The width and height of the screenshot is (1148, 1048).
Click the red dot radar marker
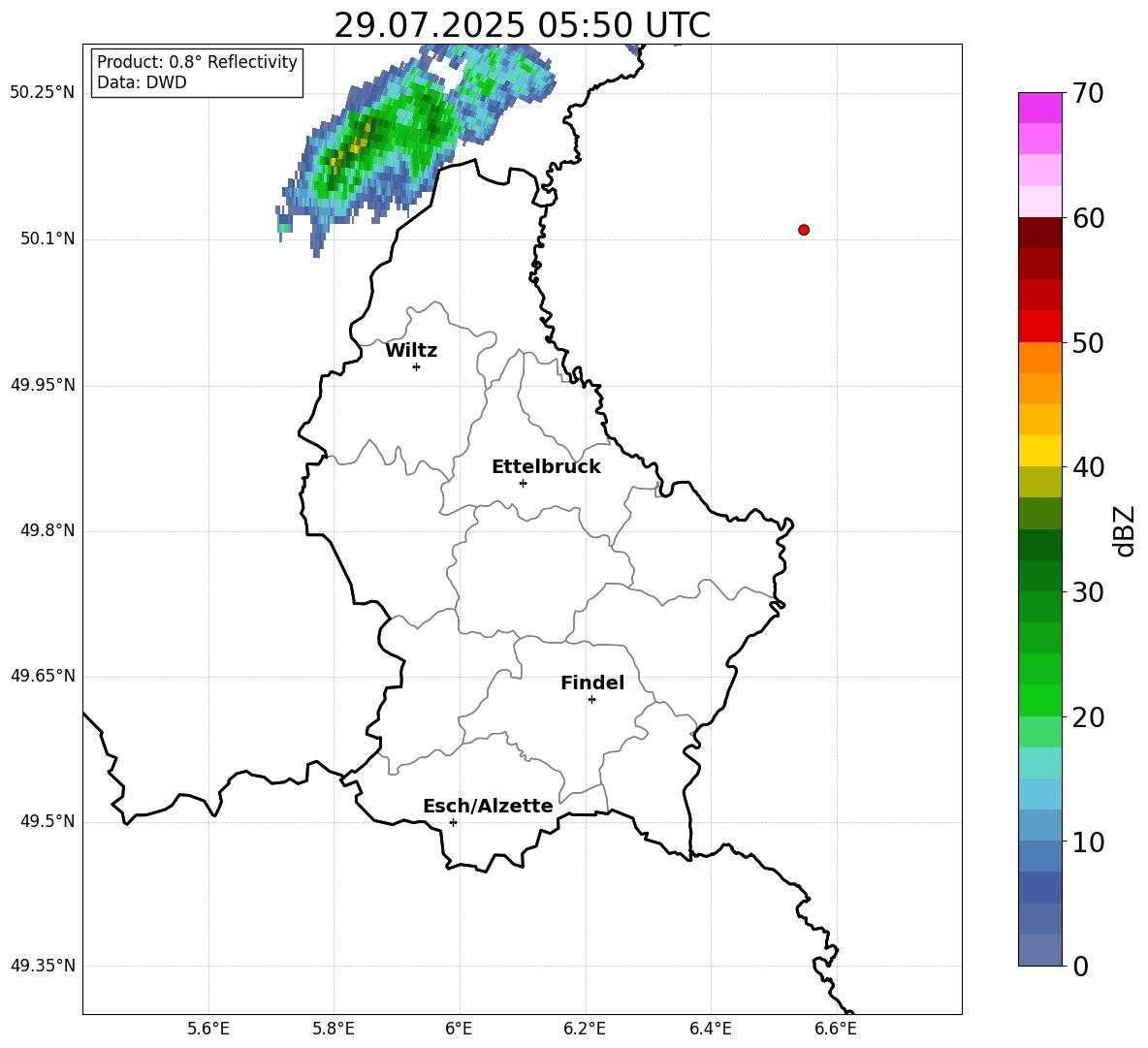804,230
